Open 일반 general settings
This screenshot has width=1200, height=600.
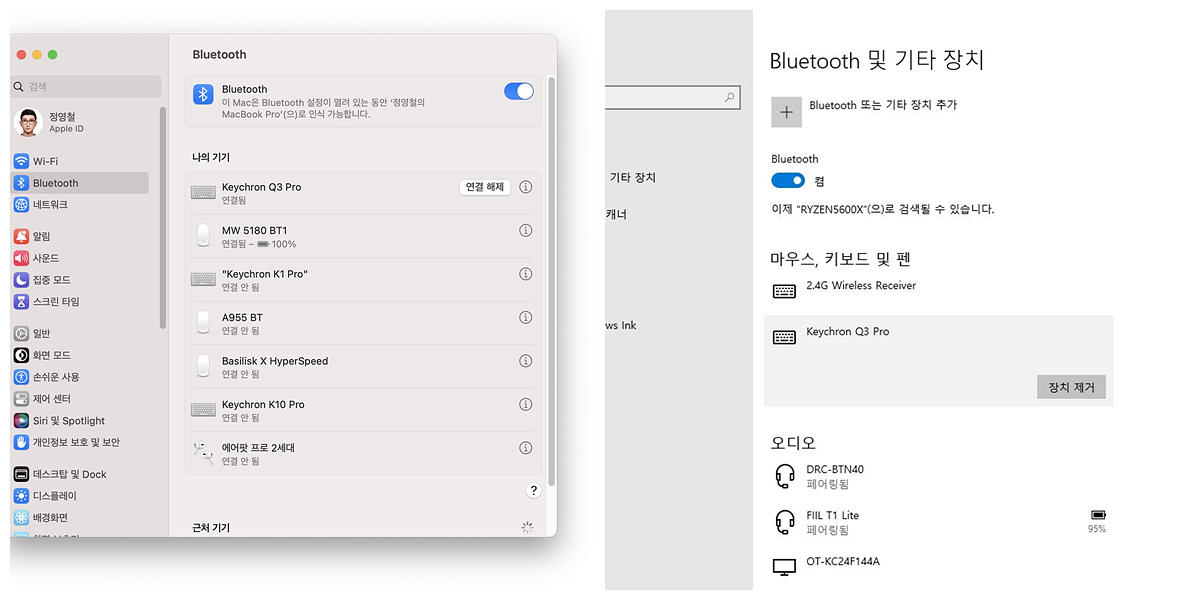[80, 333]
